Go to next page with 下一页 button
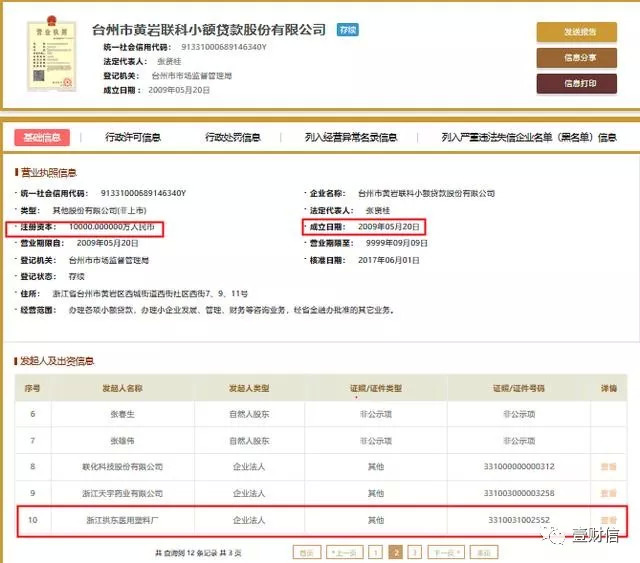 [446, 553]
